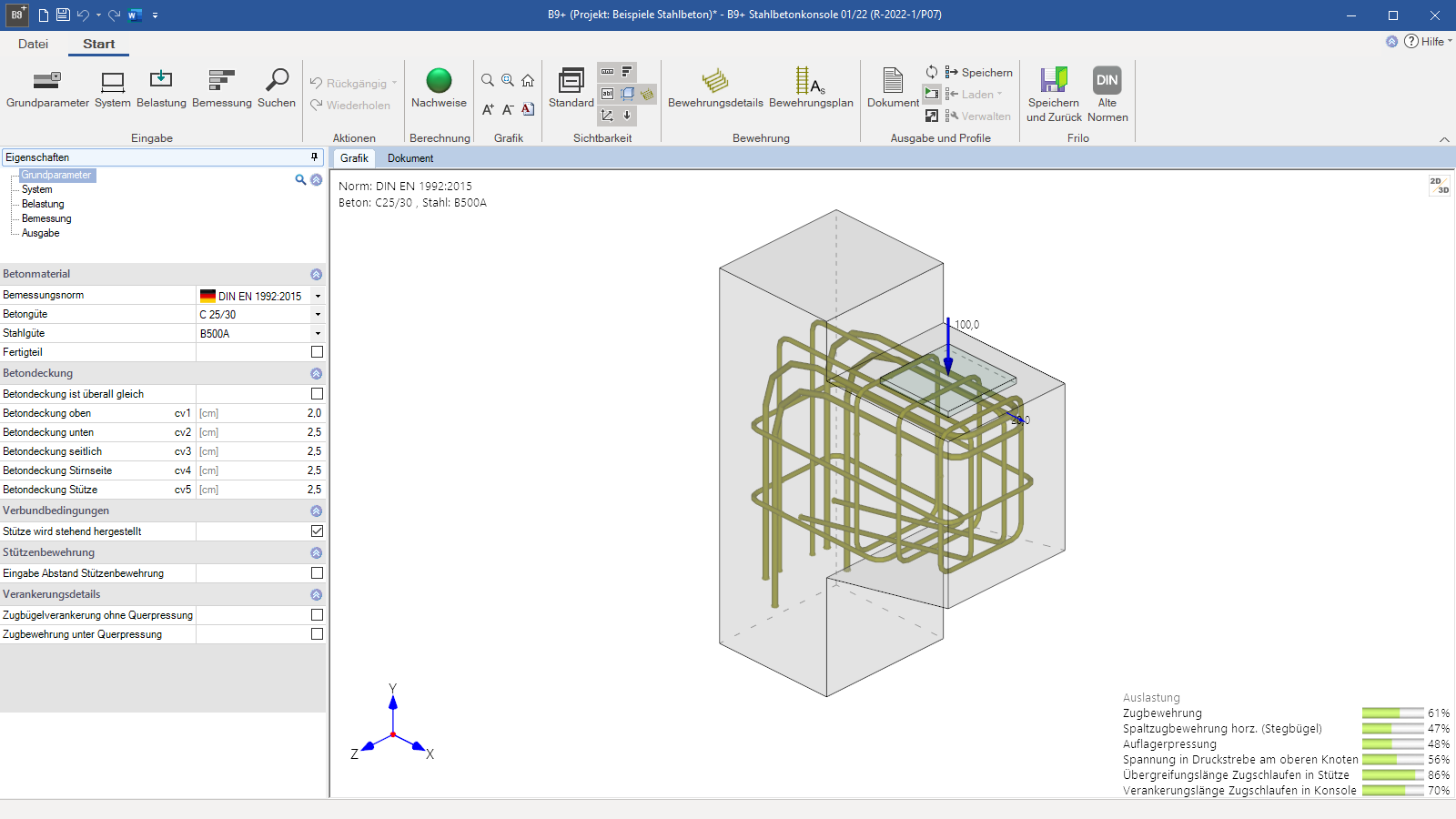Click new document icon in title bar
This screenshot has width=1456, height=819.
click(x=43, y=15)
